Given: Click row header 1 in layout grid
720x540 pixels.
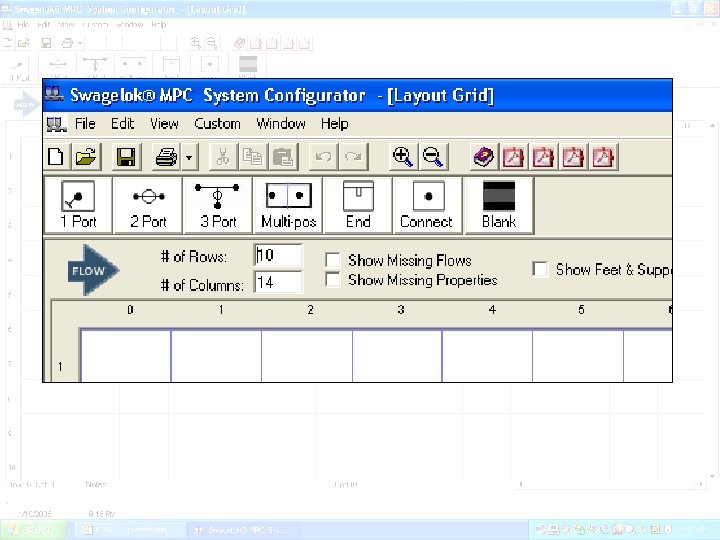Looking at the screenshot, I should 61,366.
